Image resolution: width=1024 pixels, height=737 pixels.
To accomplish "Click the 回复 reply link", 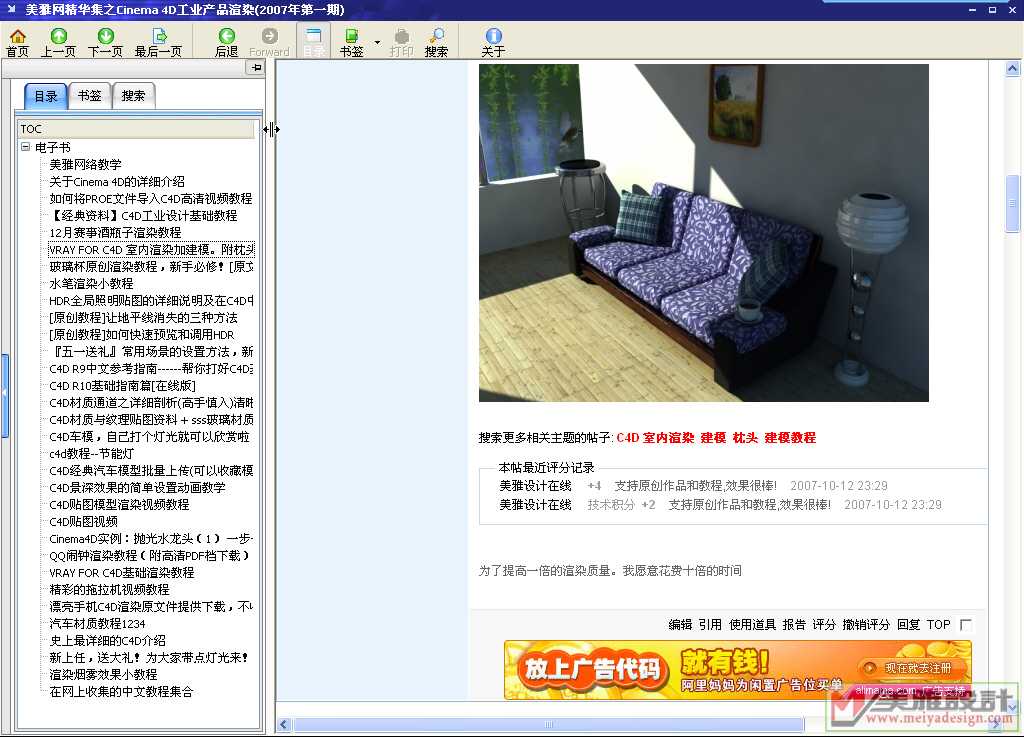I will (908, 625).
